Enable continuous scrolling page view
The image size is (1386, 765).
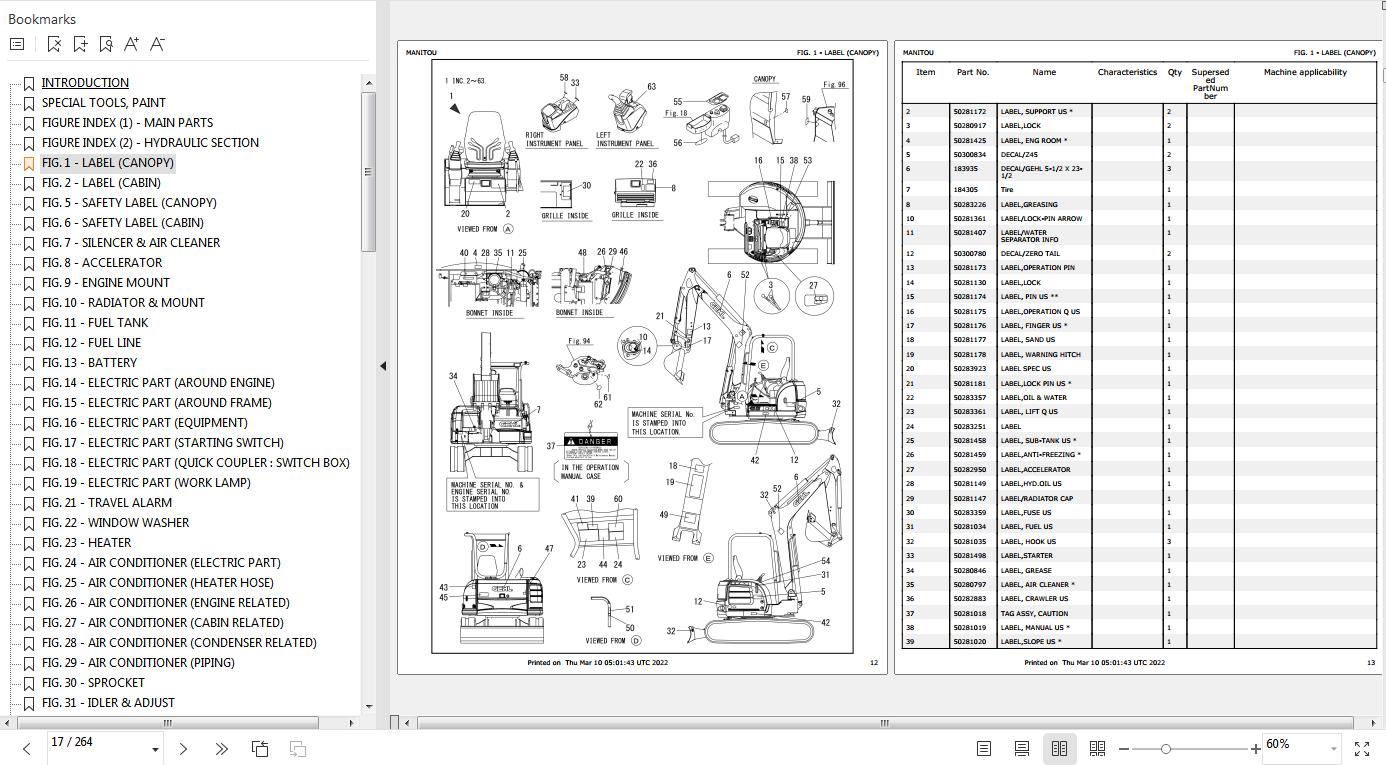click(1021, 748)
